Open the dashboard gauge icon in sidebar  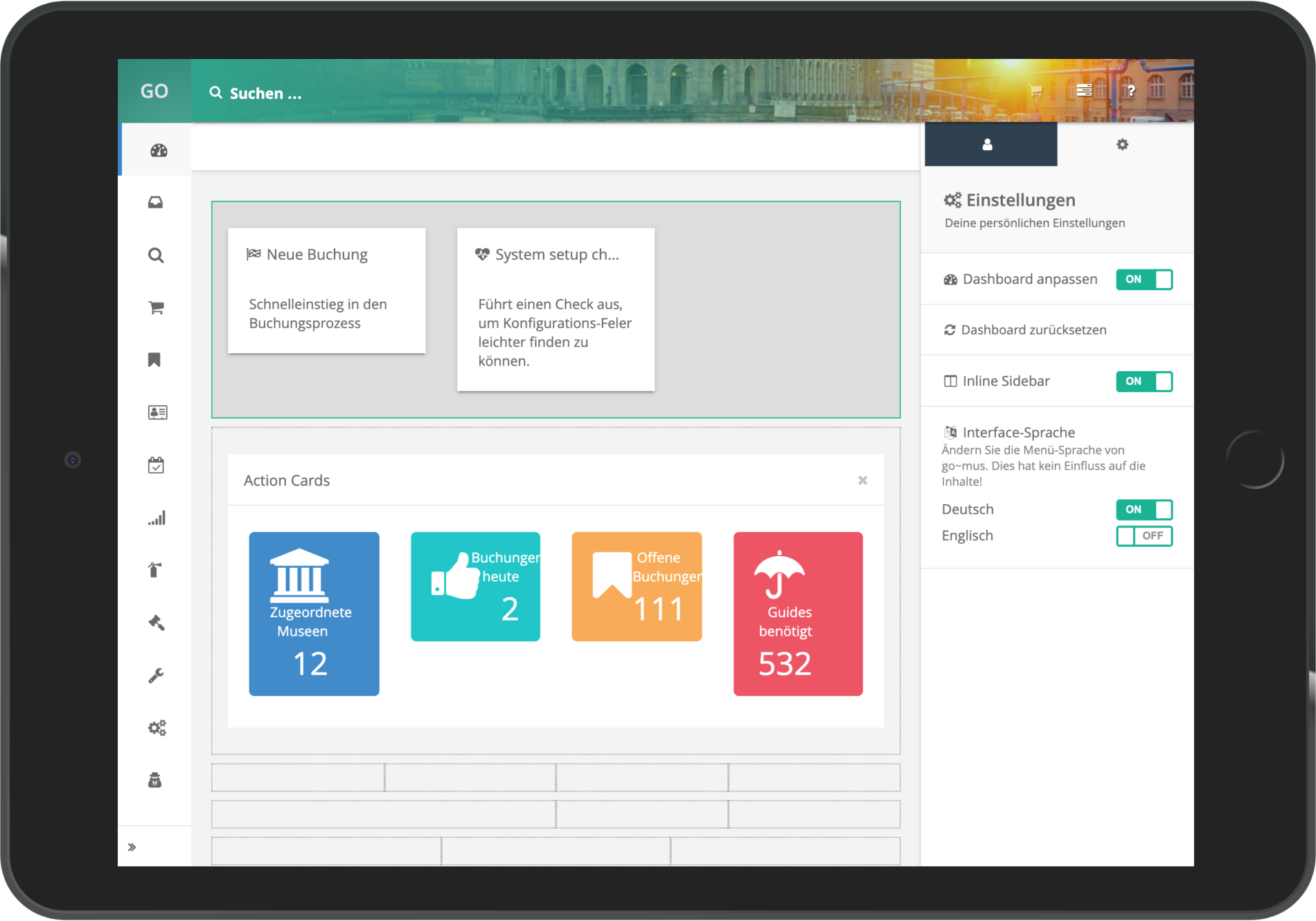[x=158, y=150]
